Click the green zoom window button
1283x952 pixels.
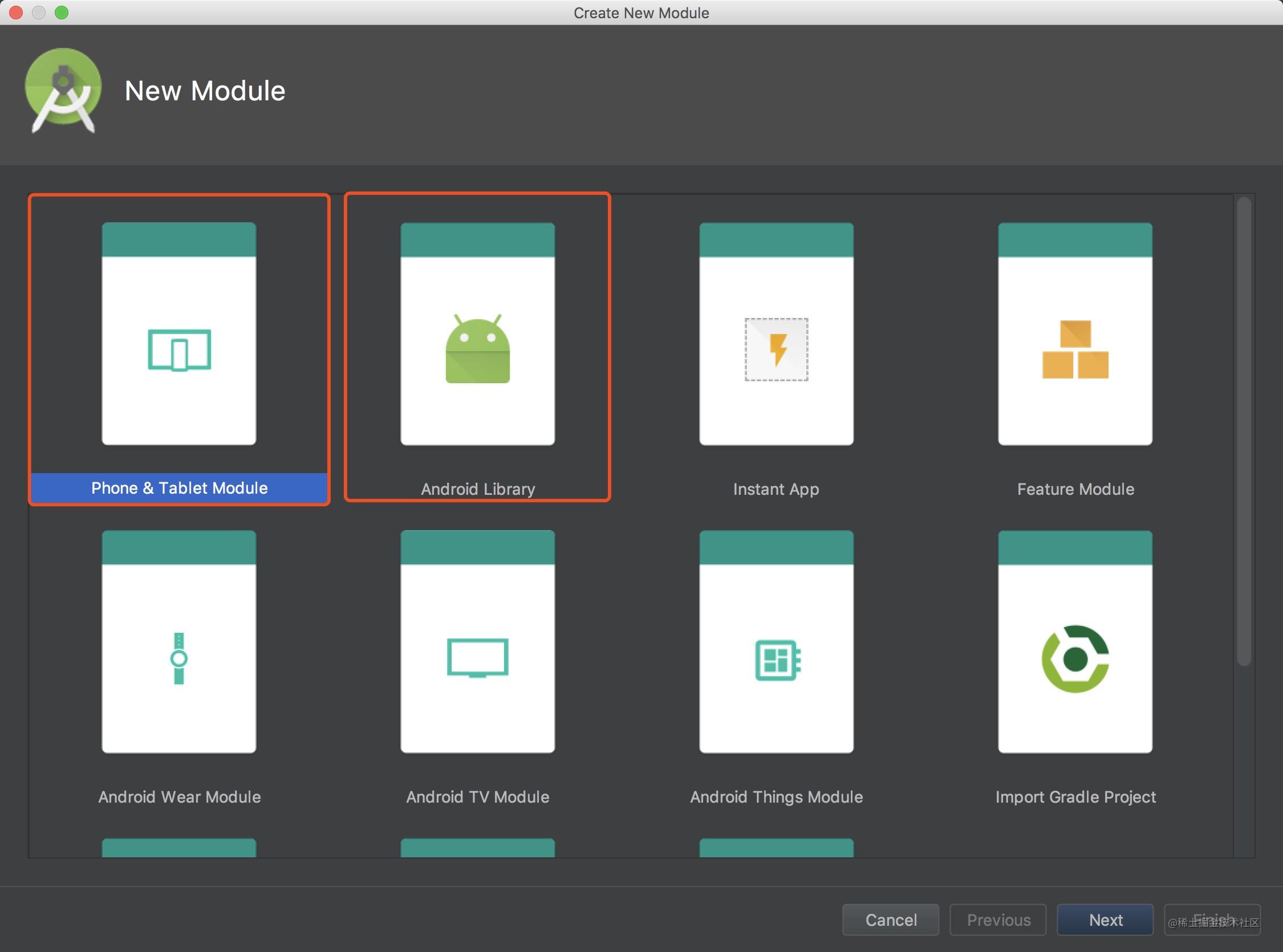point(62,12)
